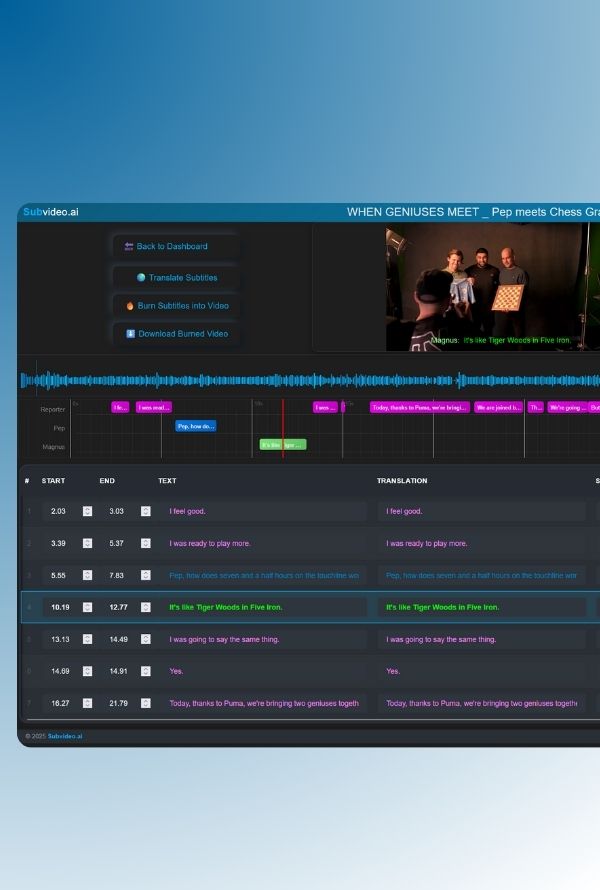Edit text field 'I was ready to play more.'
The width and height of the screenshot is (600, 890).
264,543
